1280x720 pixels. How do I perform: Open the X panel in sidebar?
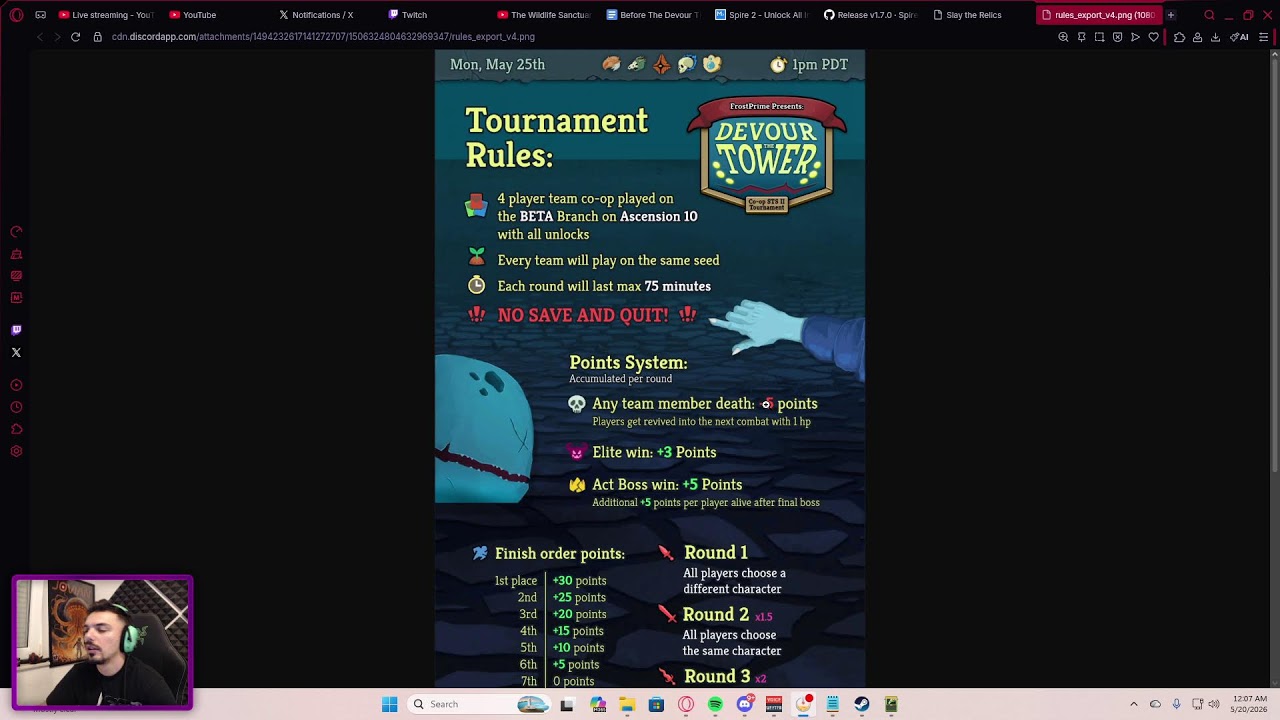point(16,352)
